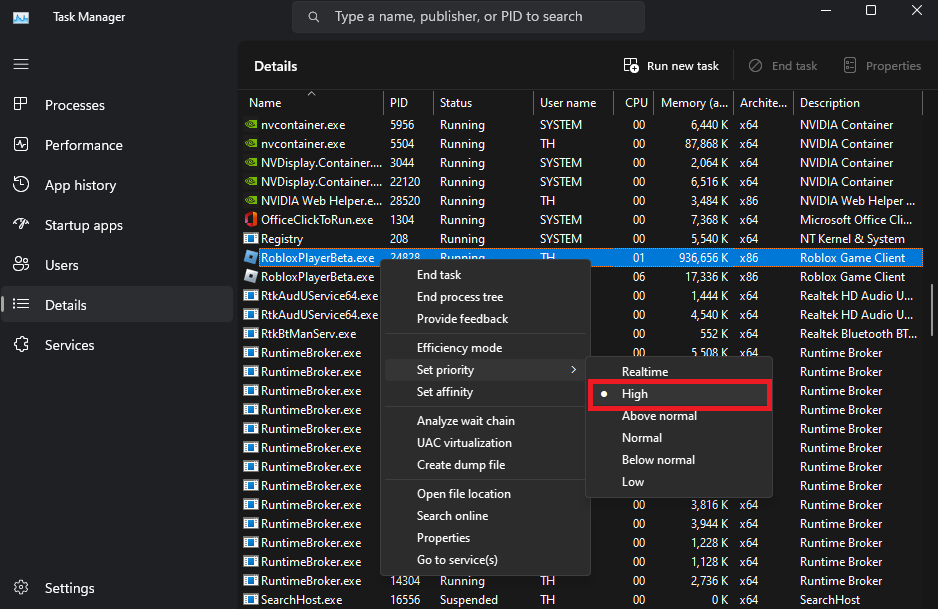Open the Users page icon
Viewport: 938px width, 609px height.
pos(21,265)
